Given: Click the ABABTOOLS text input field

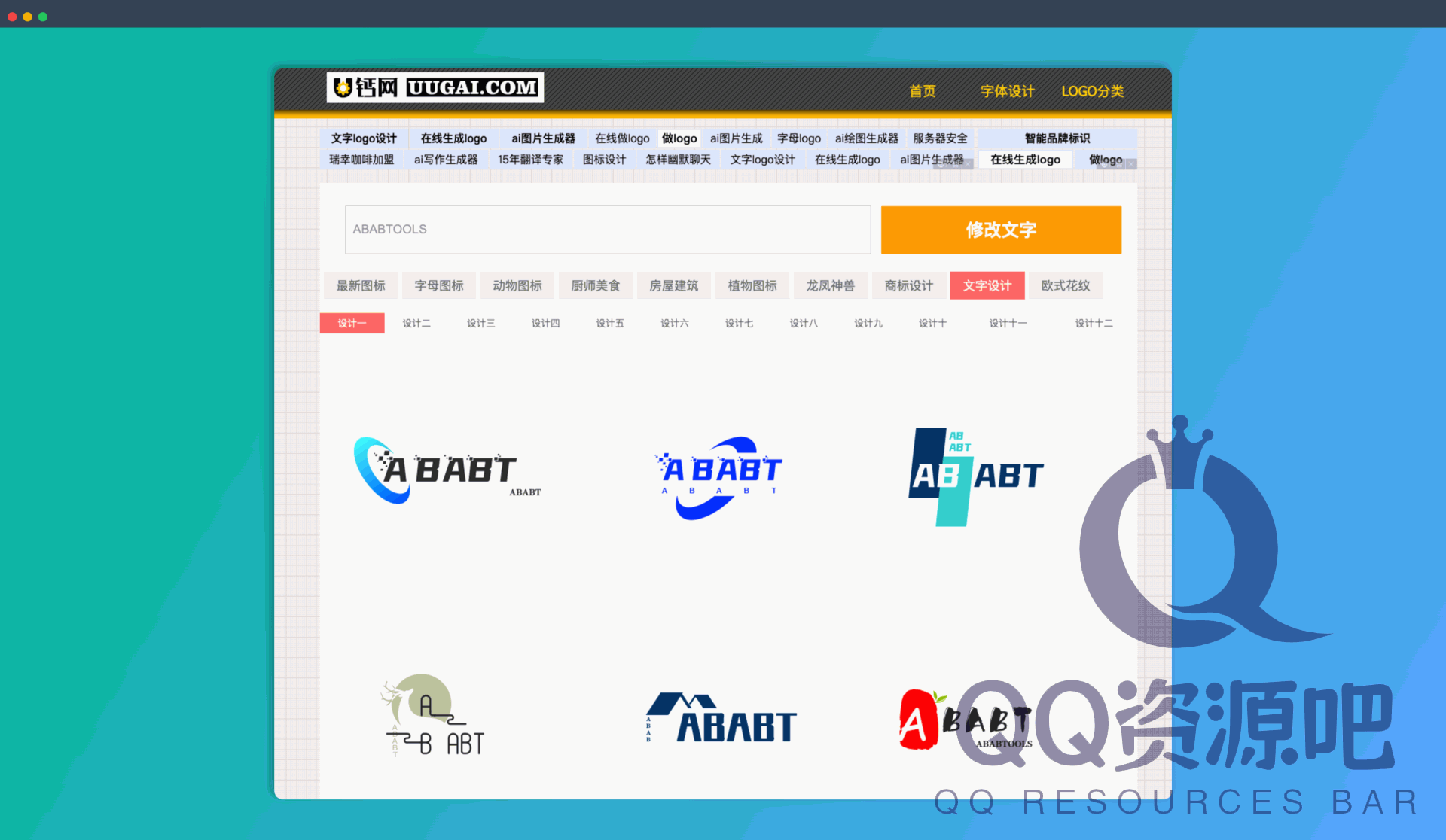Looking at the screenshot, I should [606, 230].
